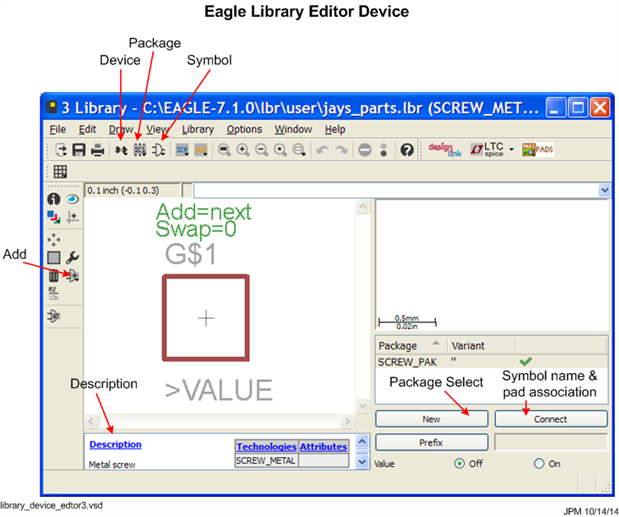The height and width of the screenshot is (517, 619).
Task: Select Value On radio button
Action: coord(539,463)
